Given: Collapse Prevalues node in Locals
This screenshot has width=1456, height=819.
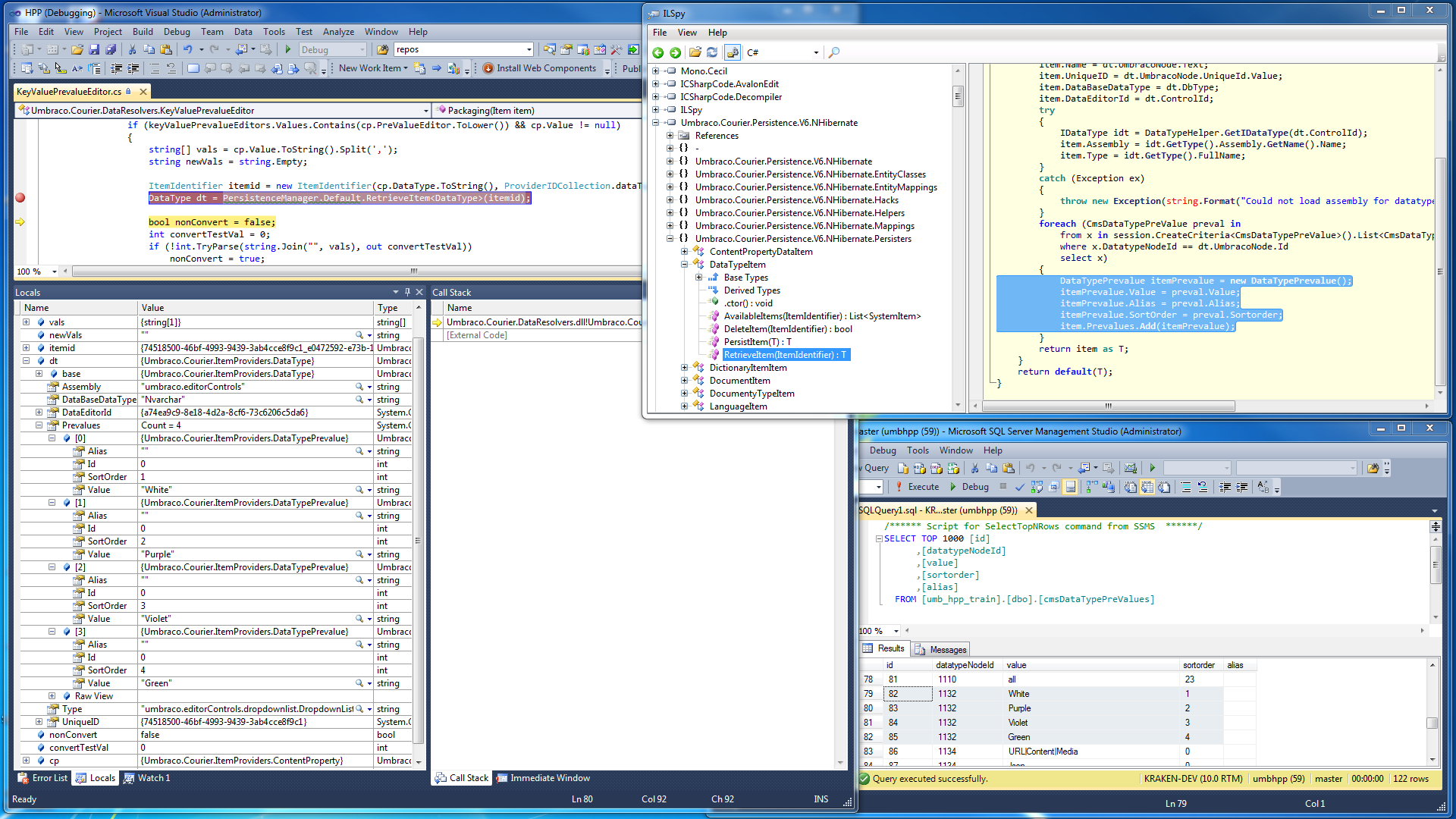Looking at the screenshot, I should click(x=39, y=425).
